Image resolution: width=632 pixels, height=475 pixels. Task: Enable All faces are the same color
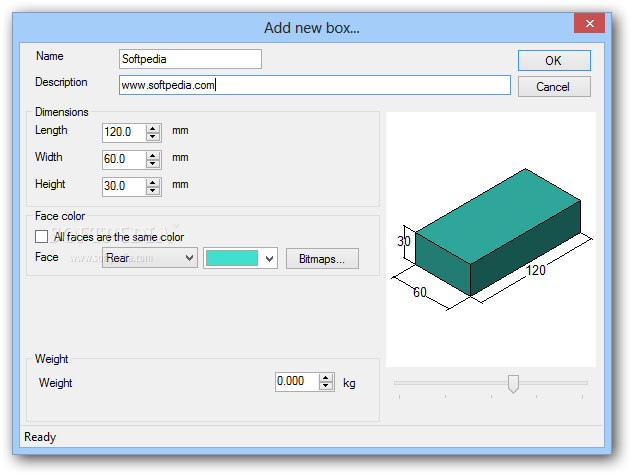tap(42, 237)
